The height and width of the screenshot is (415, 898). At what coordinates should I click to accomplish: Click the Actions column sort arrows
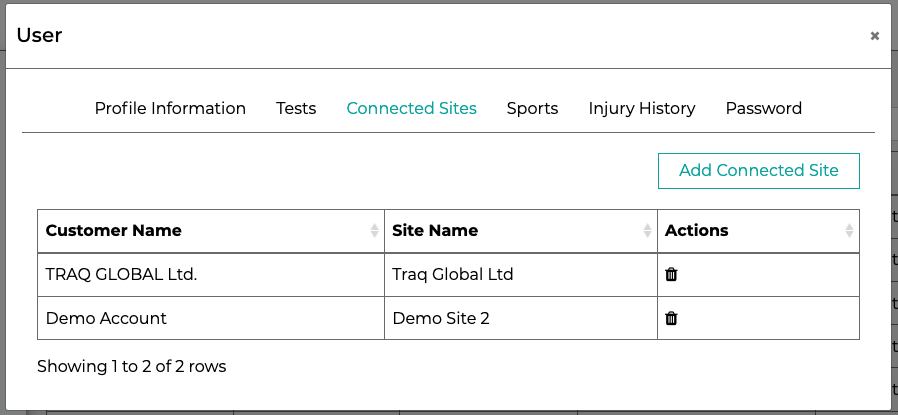click(849, 231)
